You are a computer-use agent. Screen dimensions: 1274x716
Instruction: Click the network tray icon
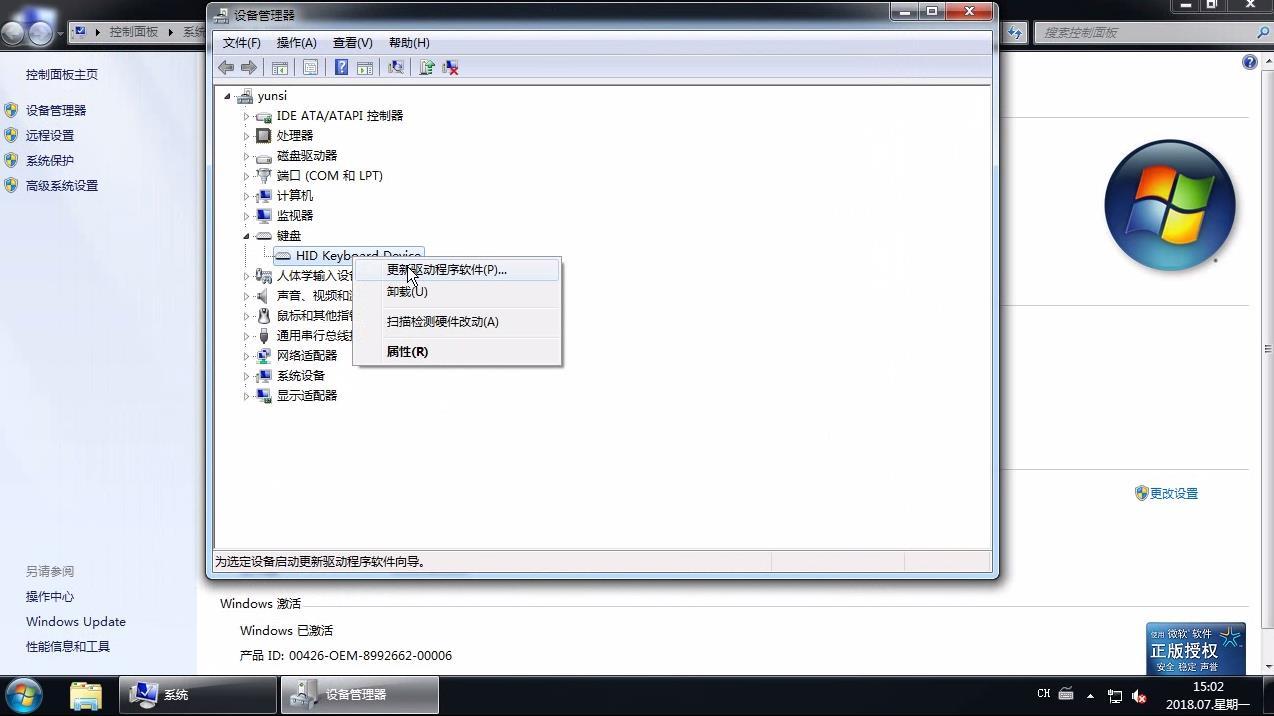click(x=1114, y=695)
